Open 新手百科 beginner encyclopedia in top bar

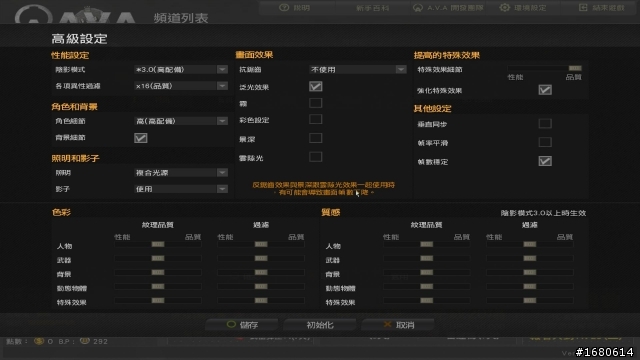372,8
